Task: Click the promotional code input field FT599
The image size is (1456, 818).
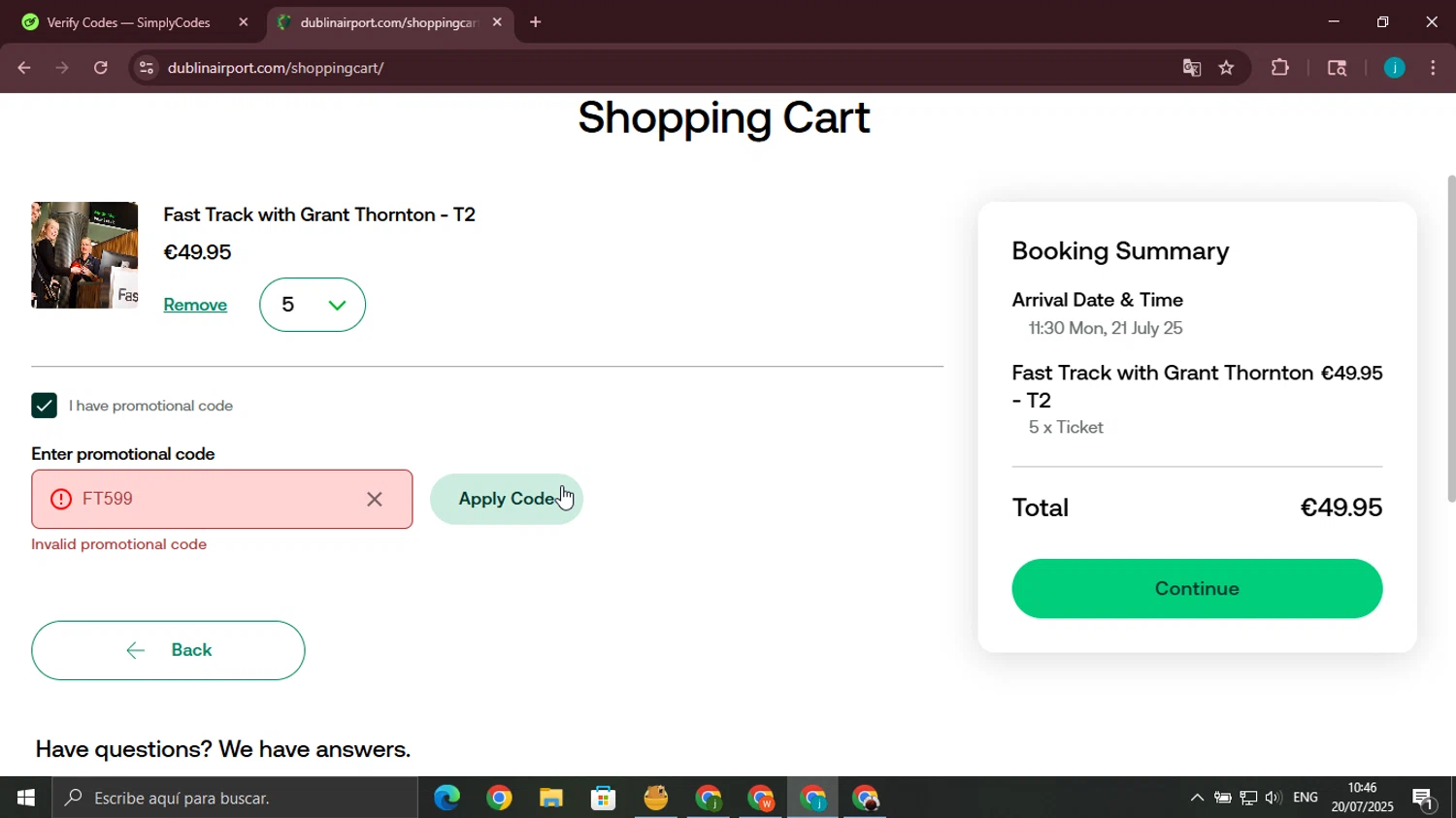Action: pyautogui.click(x=221, y=499)
